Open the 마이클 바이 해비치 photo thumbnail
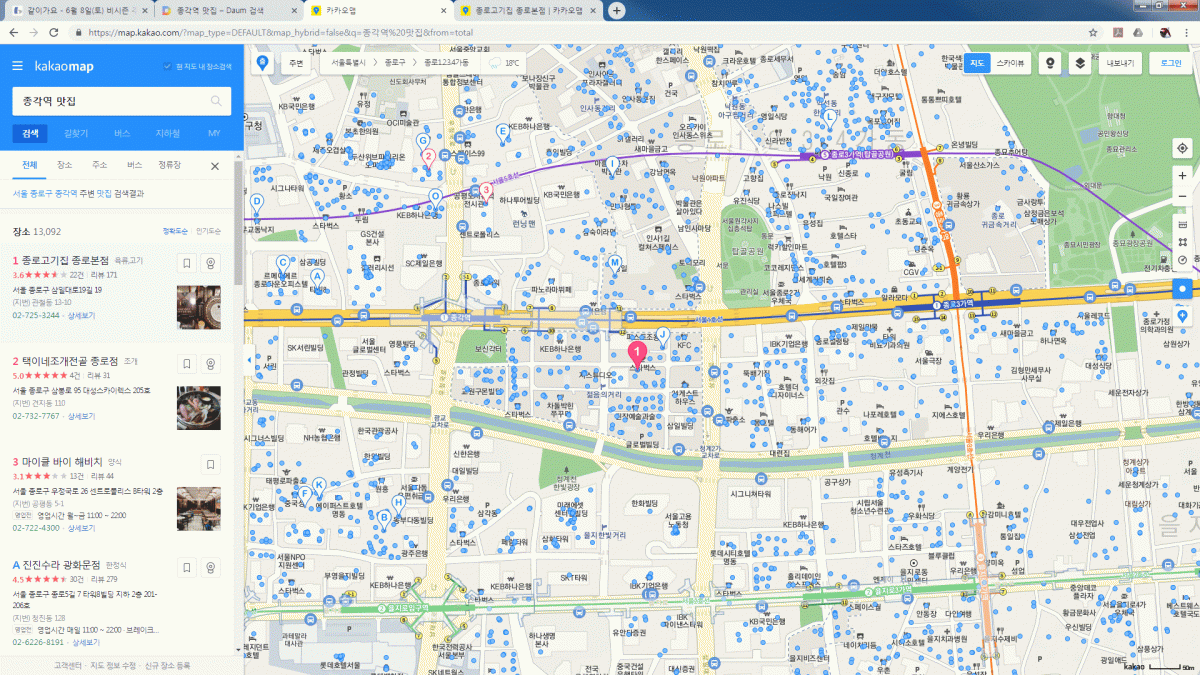 coord(199,508)
